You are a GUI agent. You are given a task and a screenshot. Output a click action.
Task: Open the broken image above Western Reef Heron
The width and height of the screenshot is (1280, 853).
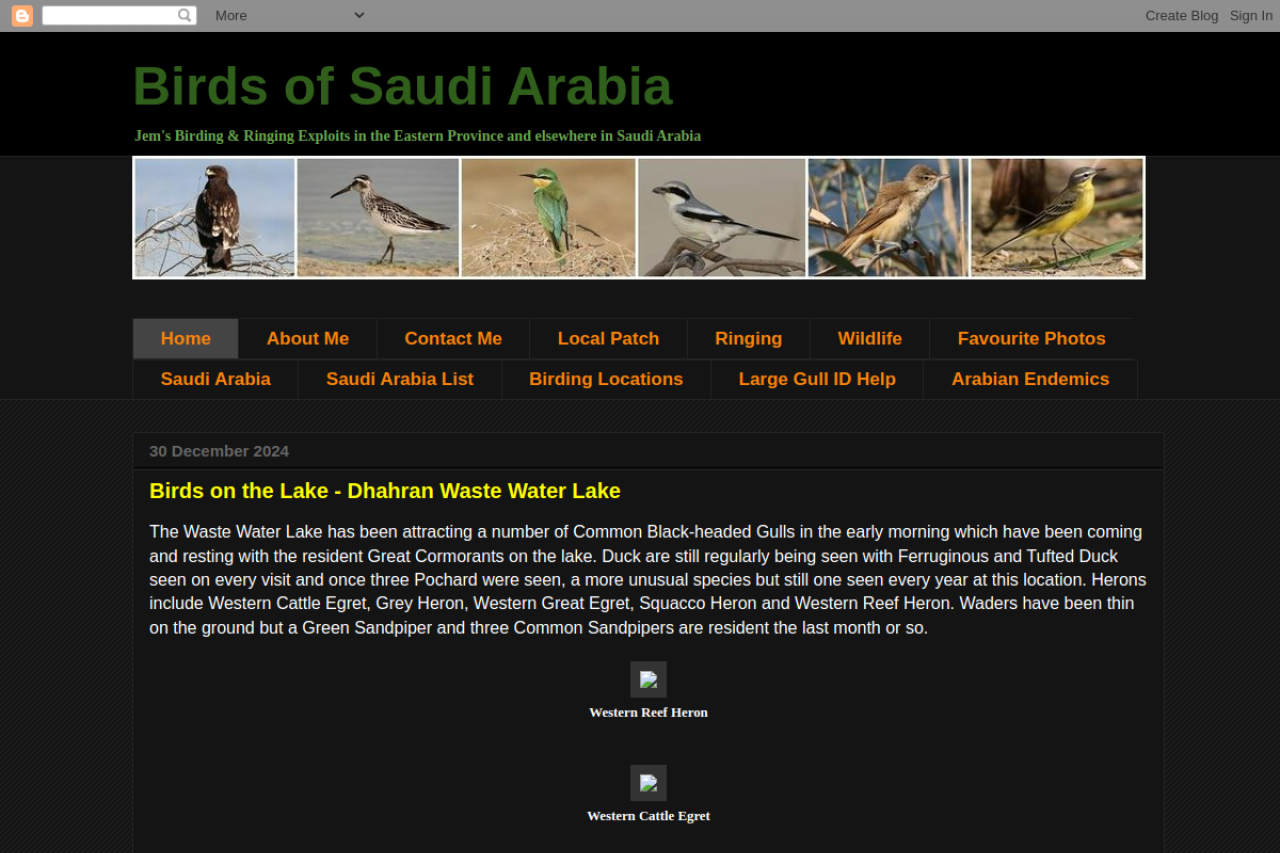point(648,680)
